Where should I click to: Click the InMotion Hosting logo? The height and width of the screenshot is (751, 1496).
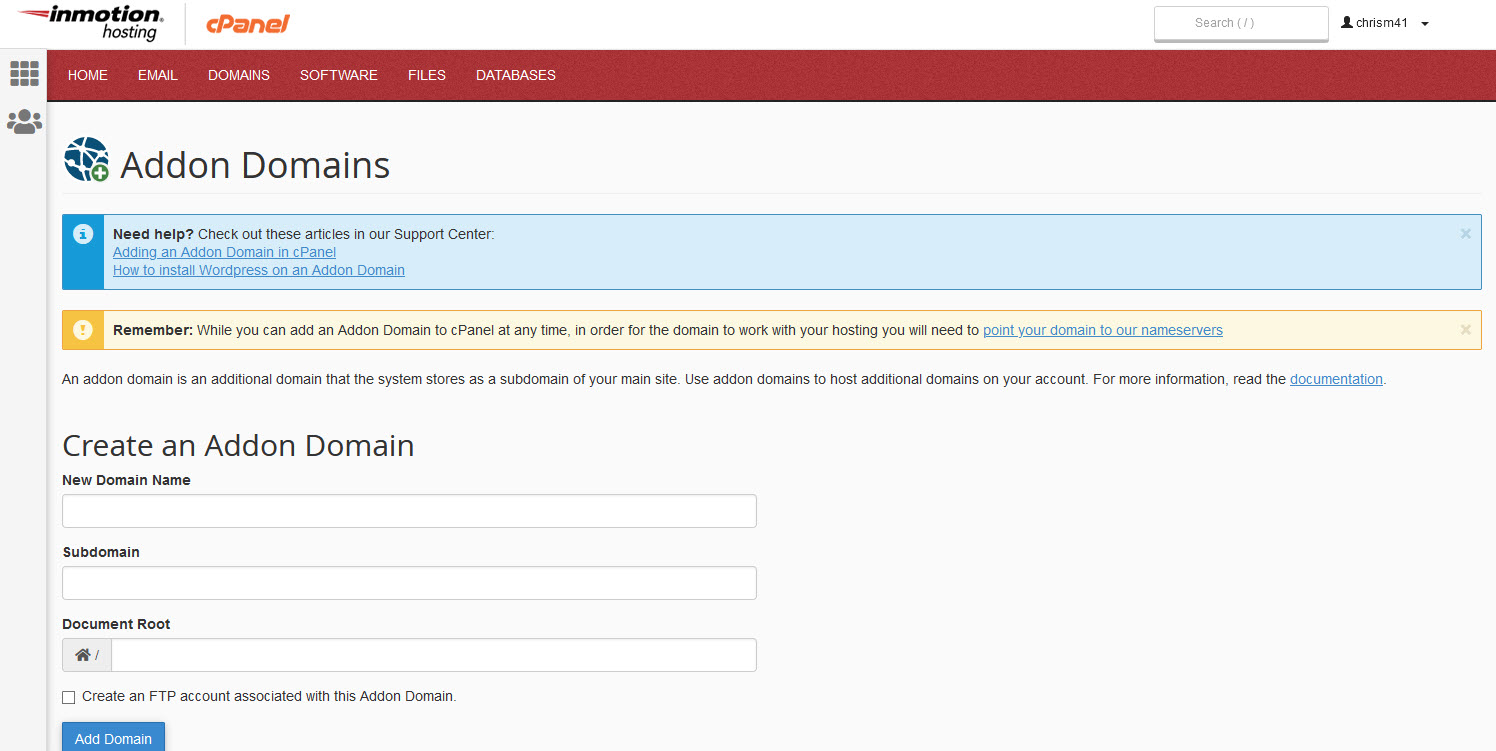coord(91,23)
